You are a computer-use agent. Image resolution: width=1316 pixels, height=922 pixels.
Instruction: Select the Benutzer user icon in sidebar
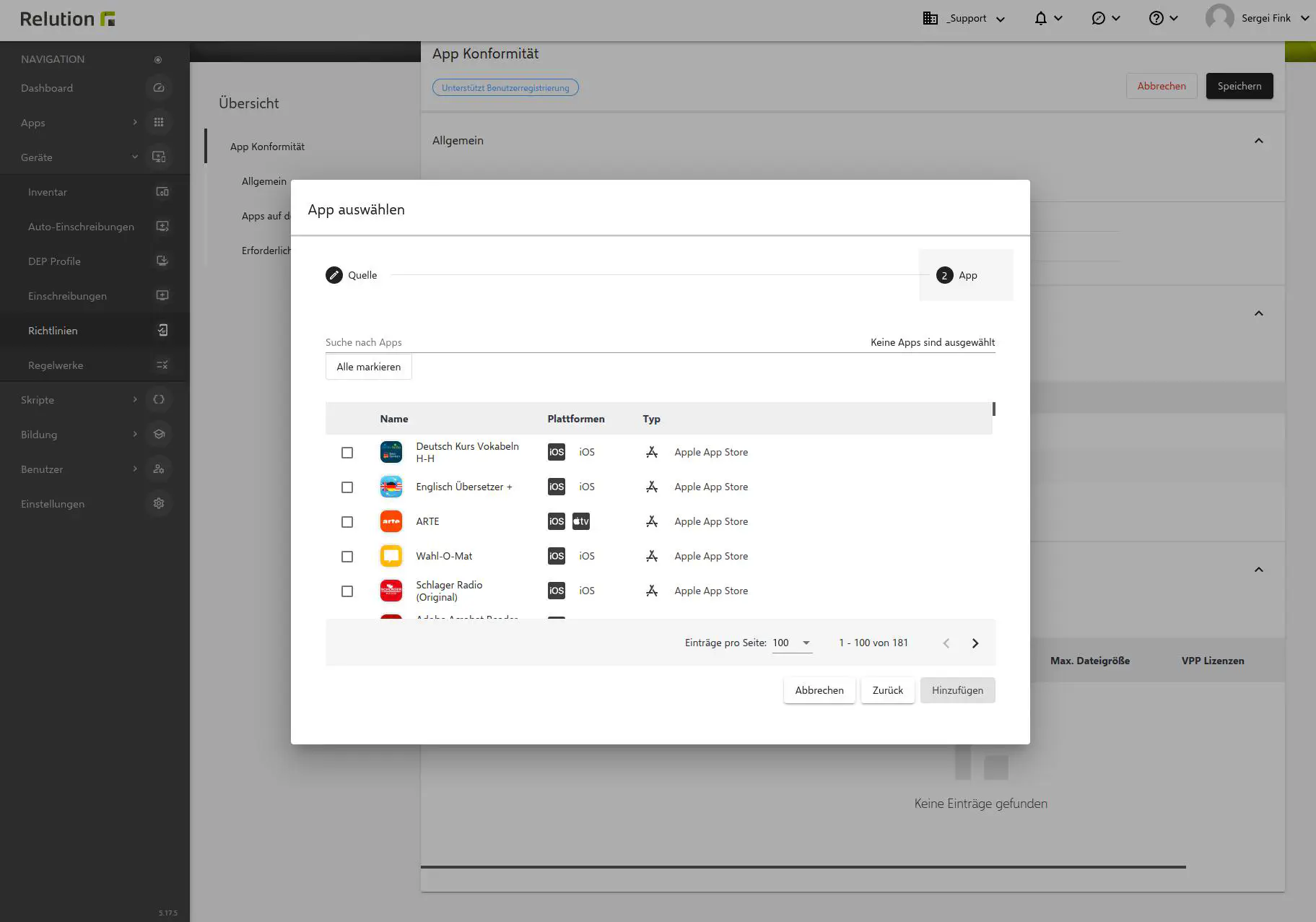pyautogui.click(x=159, y=469)
